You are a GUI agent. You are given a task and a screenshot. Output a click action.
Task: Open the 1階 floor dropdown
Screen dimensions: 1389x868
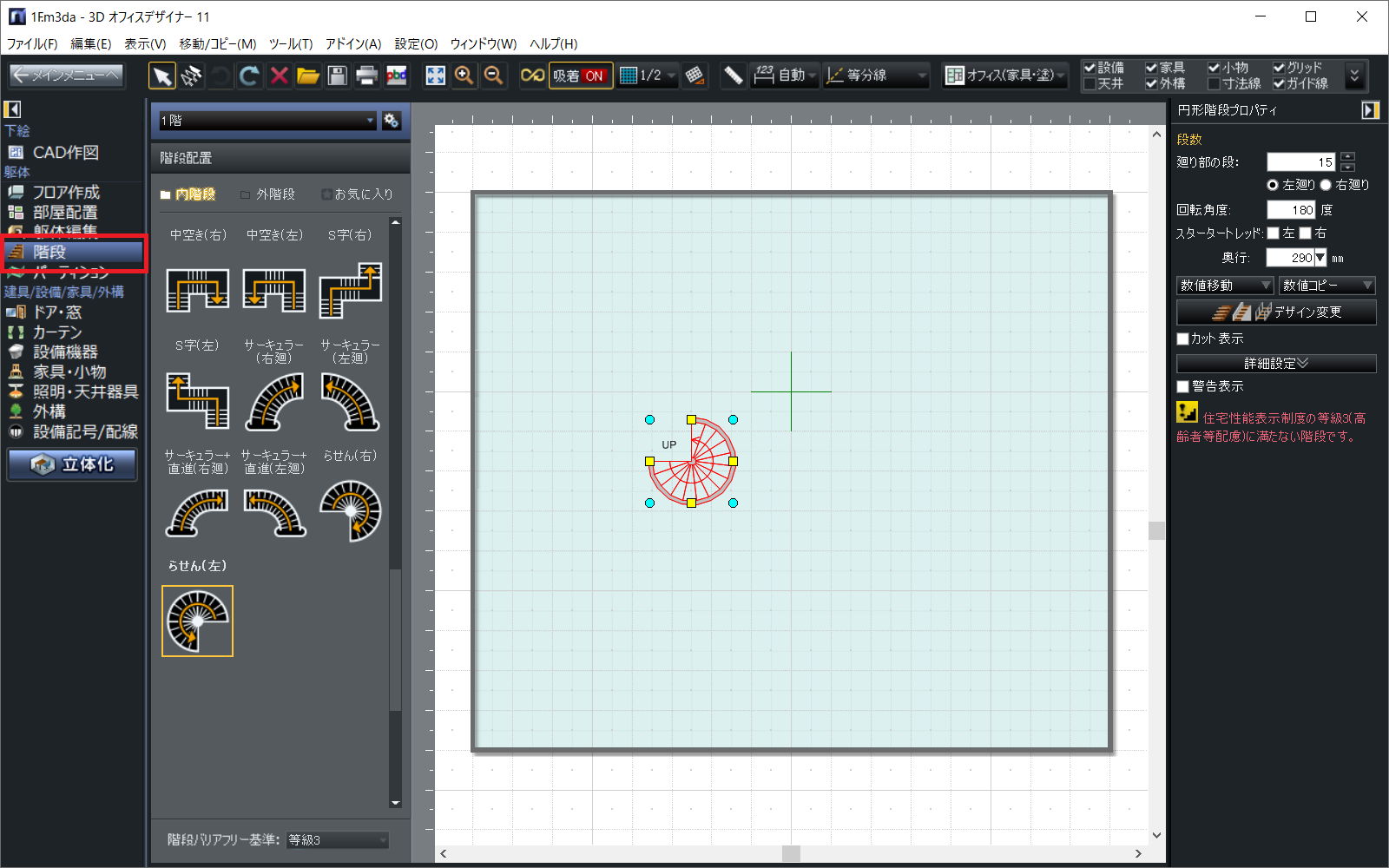click(x=267, y=121)
